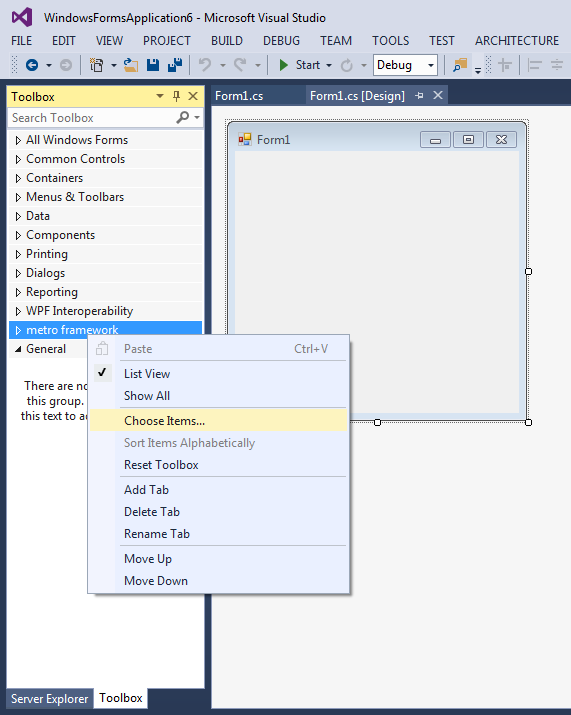Select Move Up in context menu
Screen dimensions: 571x715
click(218, 559)
